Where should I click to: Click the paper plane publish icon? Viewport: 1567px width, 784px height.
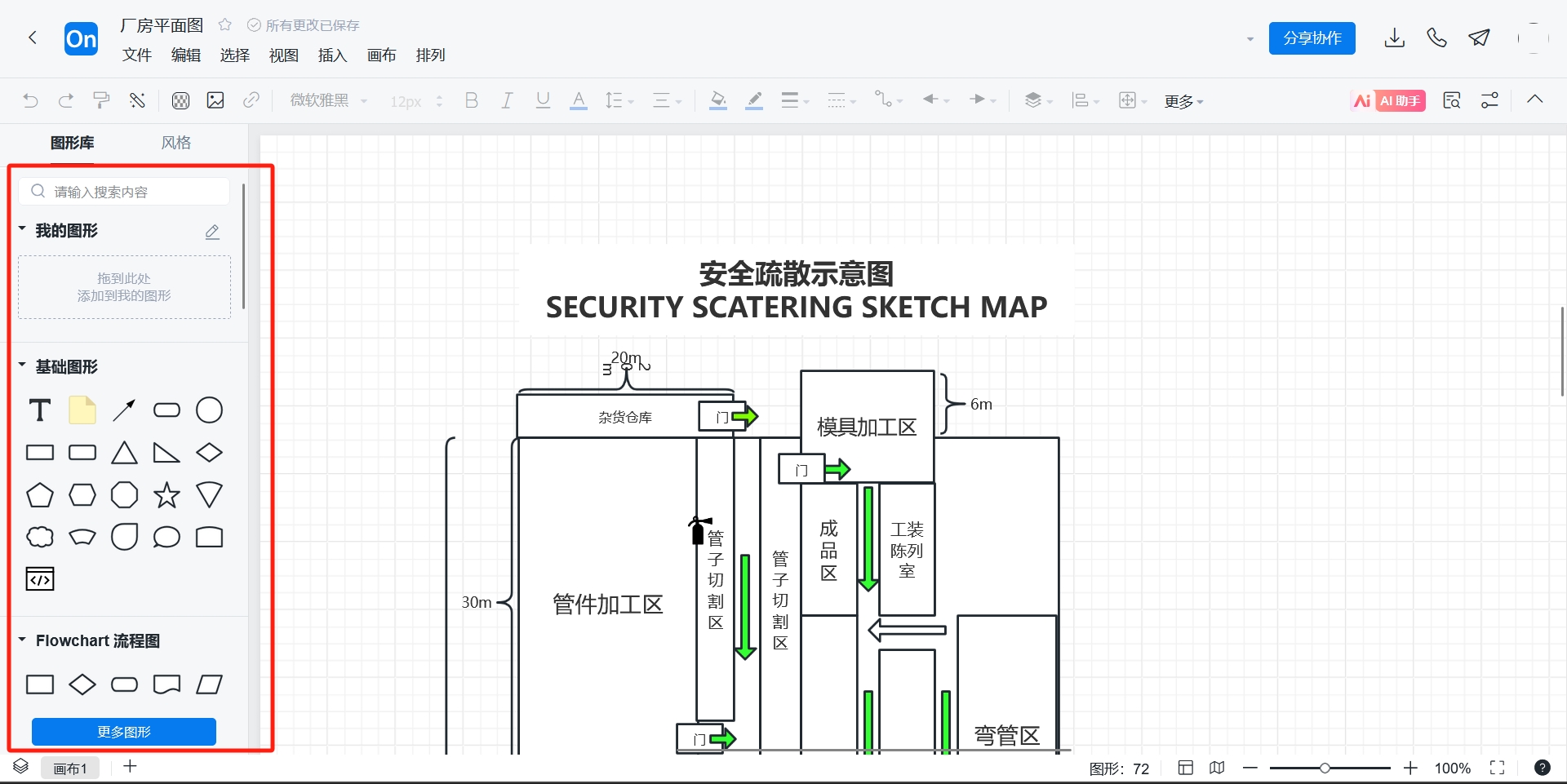(1479, 38)
